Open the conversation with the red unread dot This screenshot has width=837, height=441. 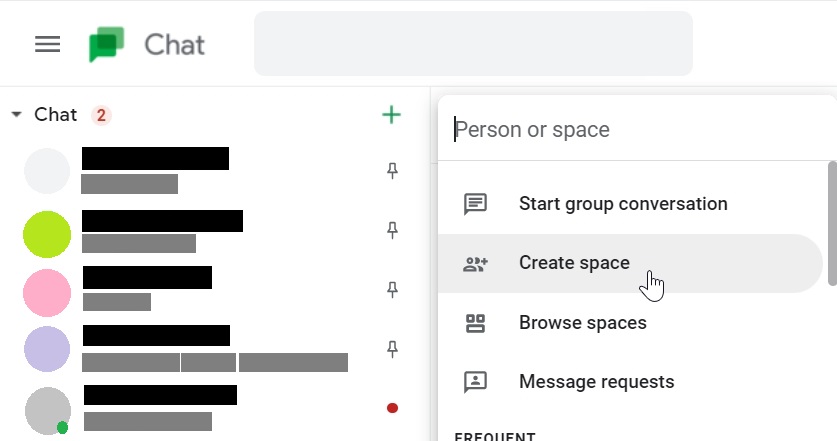point(200,408)
